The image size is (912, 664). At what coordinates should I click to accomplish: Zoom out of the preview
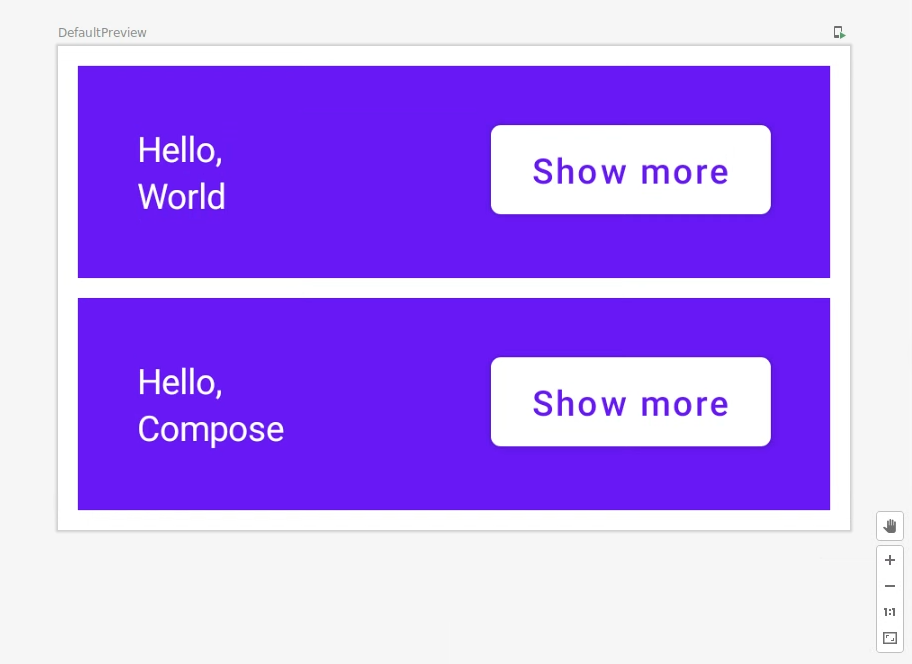889,586
